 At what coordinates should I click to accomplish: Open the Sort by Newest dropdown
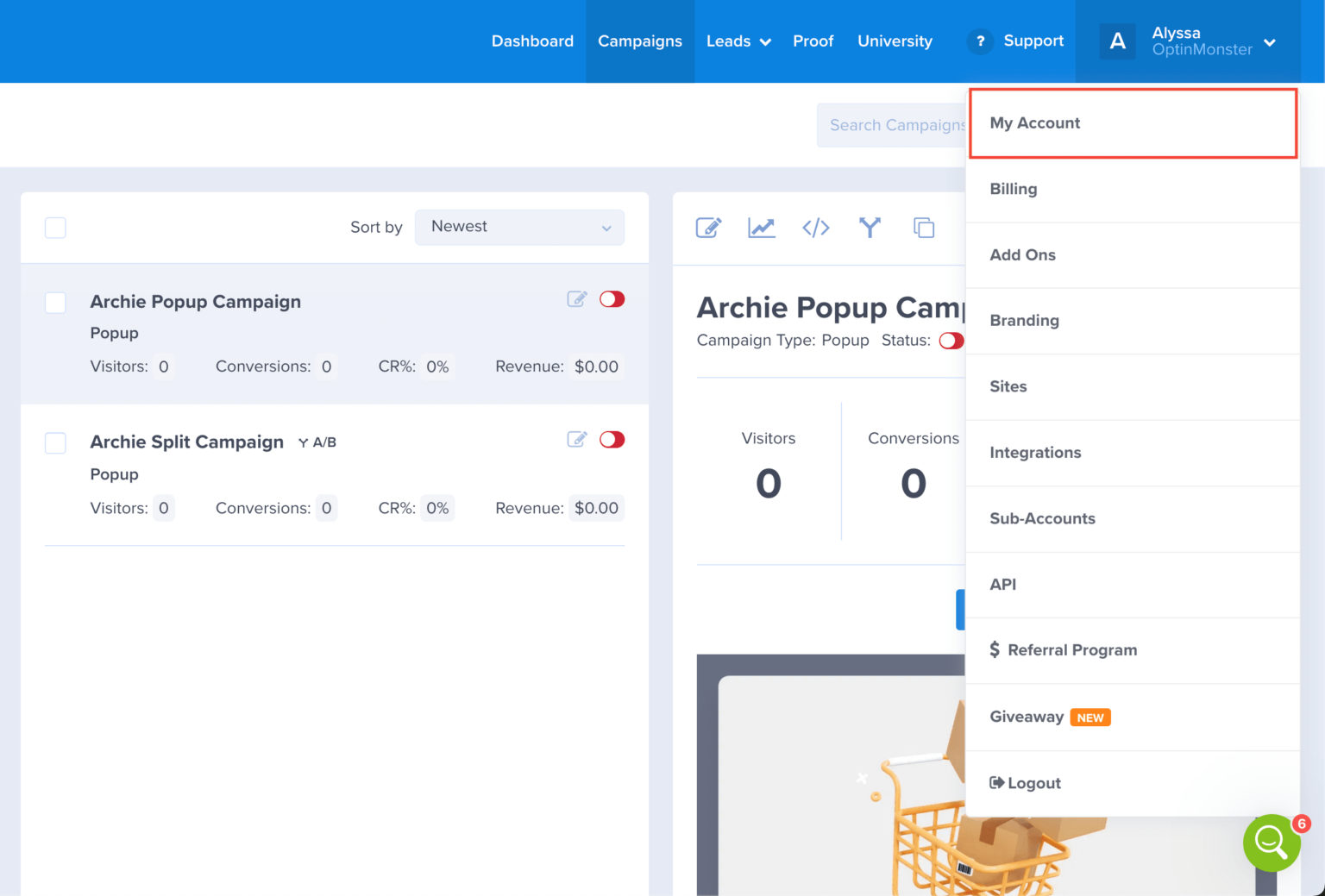tap(519, 227)
